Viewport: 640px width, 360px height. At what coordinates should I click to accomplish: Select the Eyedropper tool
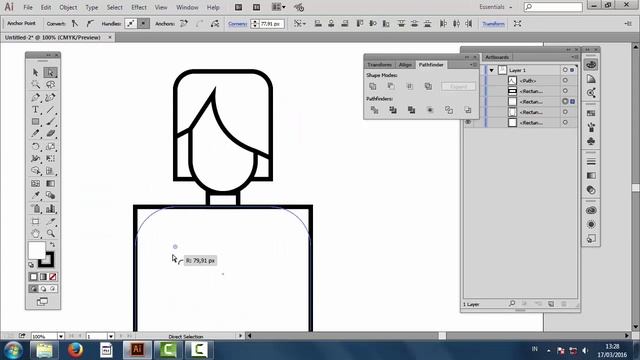pos(36,196)
